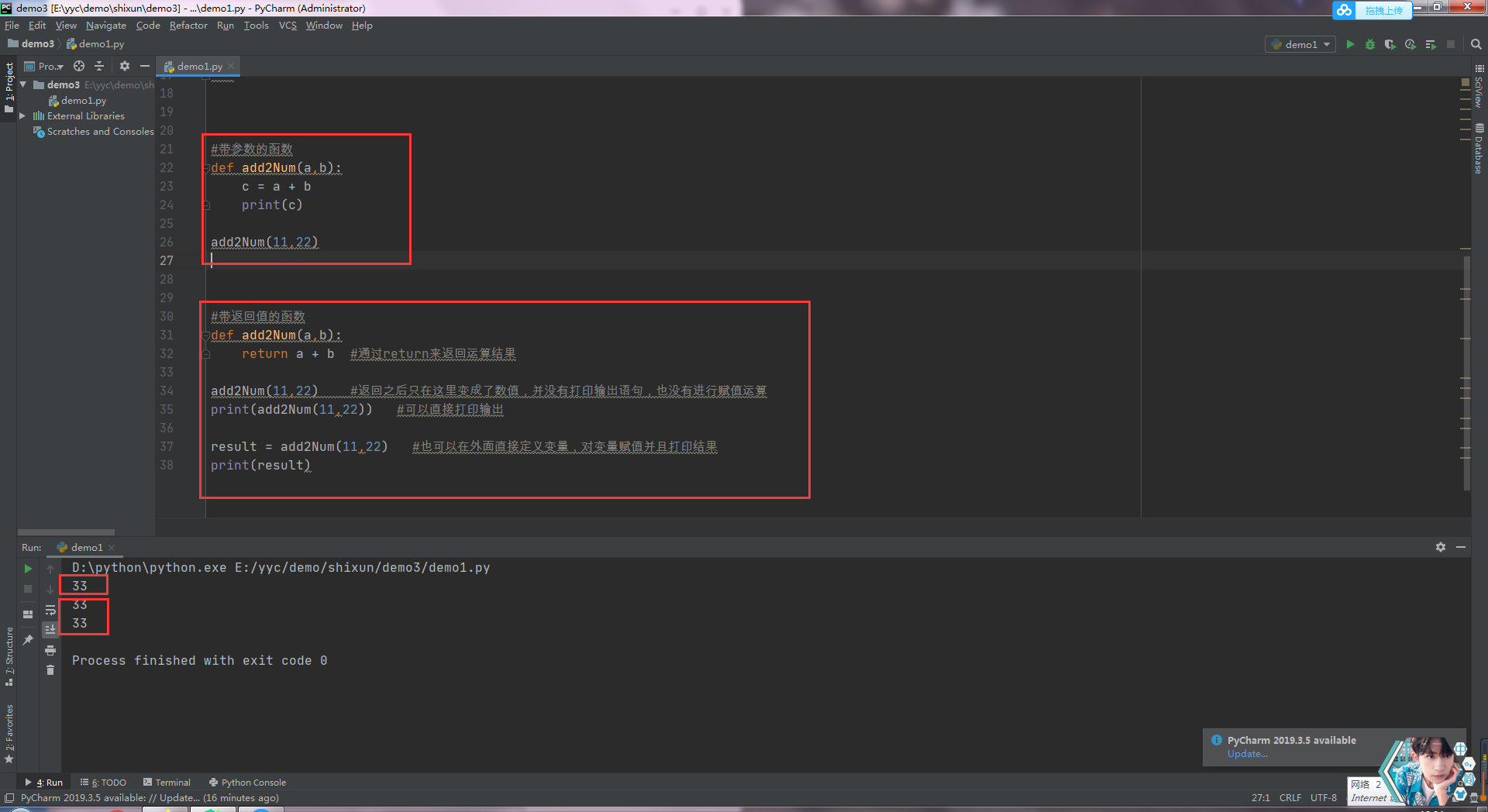The height and width of the screenshot is (812, 1488).
Task: Close the demo1.py editor tab
Action: tap(231, 67)
